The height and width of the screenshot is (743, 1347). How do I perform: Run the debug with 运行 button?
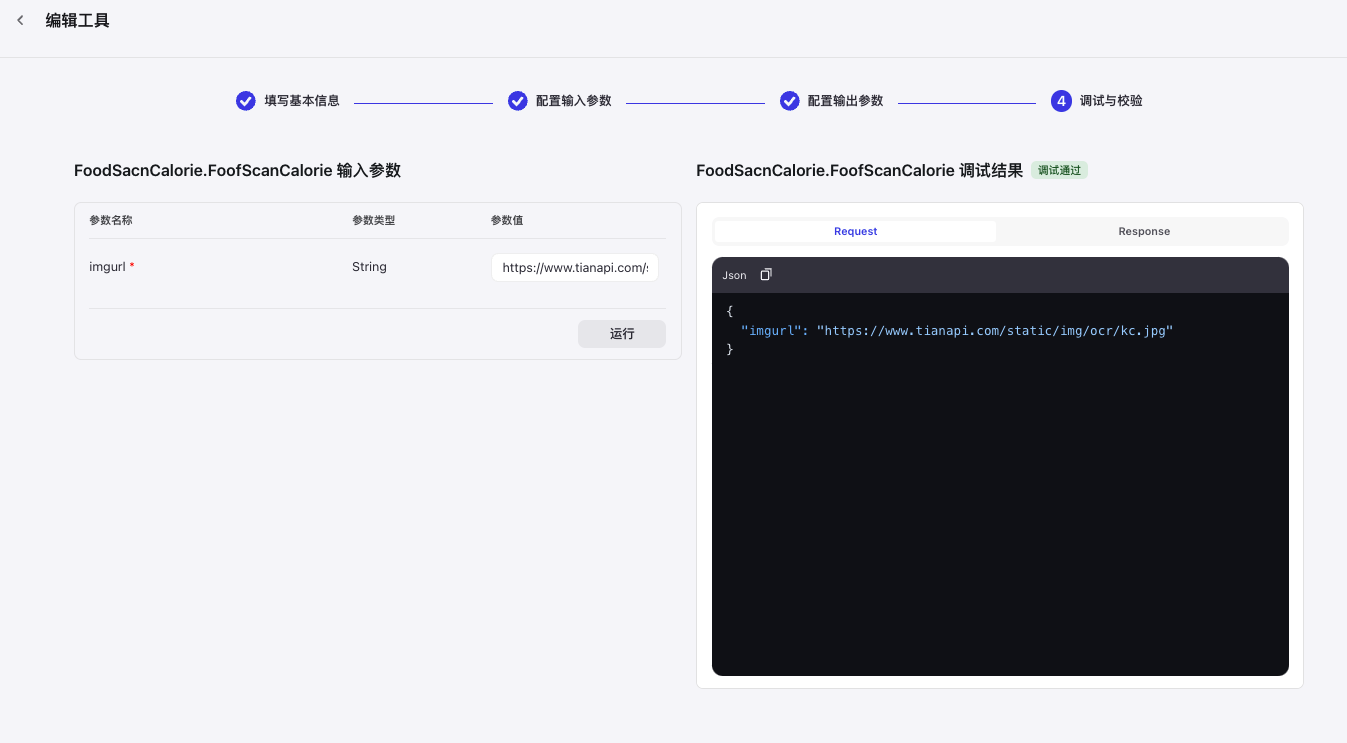coord(622,334)
